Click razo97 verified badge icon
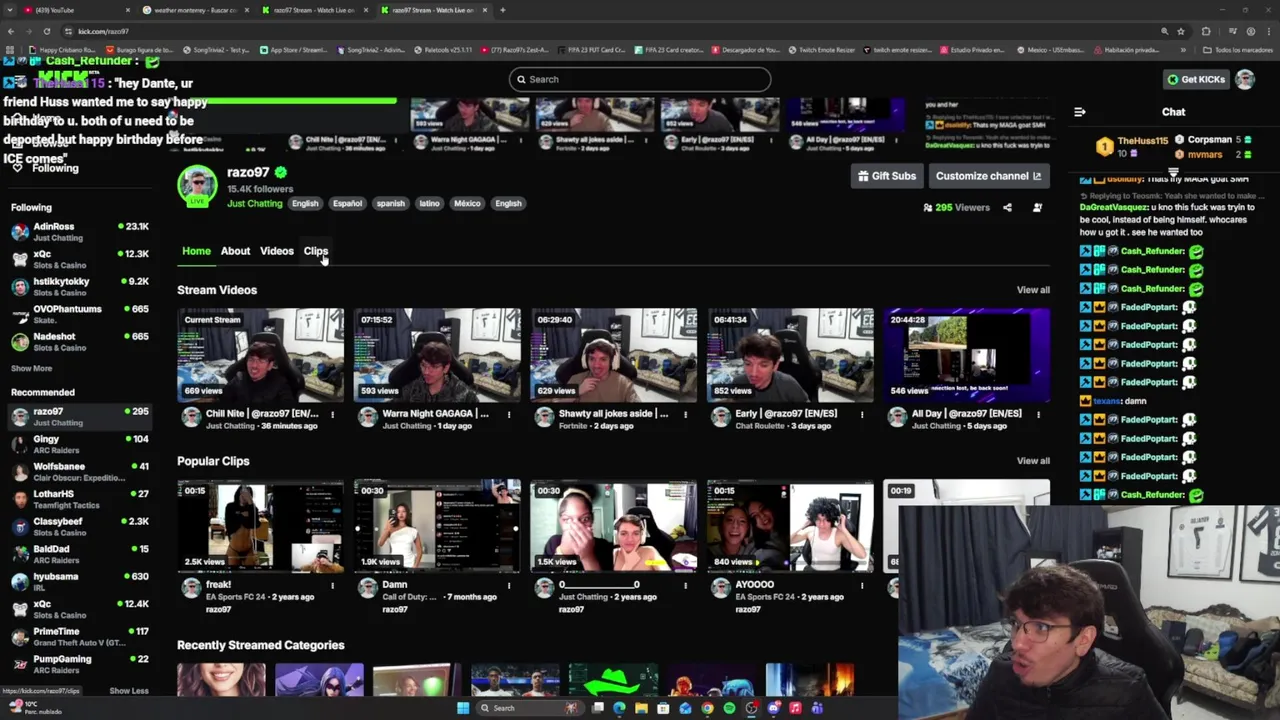This screenshot has height=720, width=1280. pyautogui.click(x=281, y=172)
